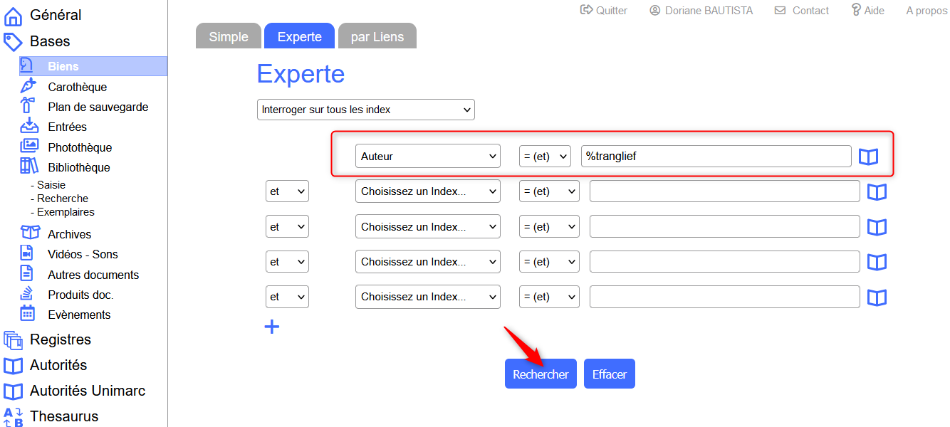Click the Aide help icon
This screenshot has width=950, height=427.
(856, 10)
